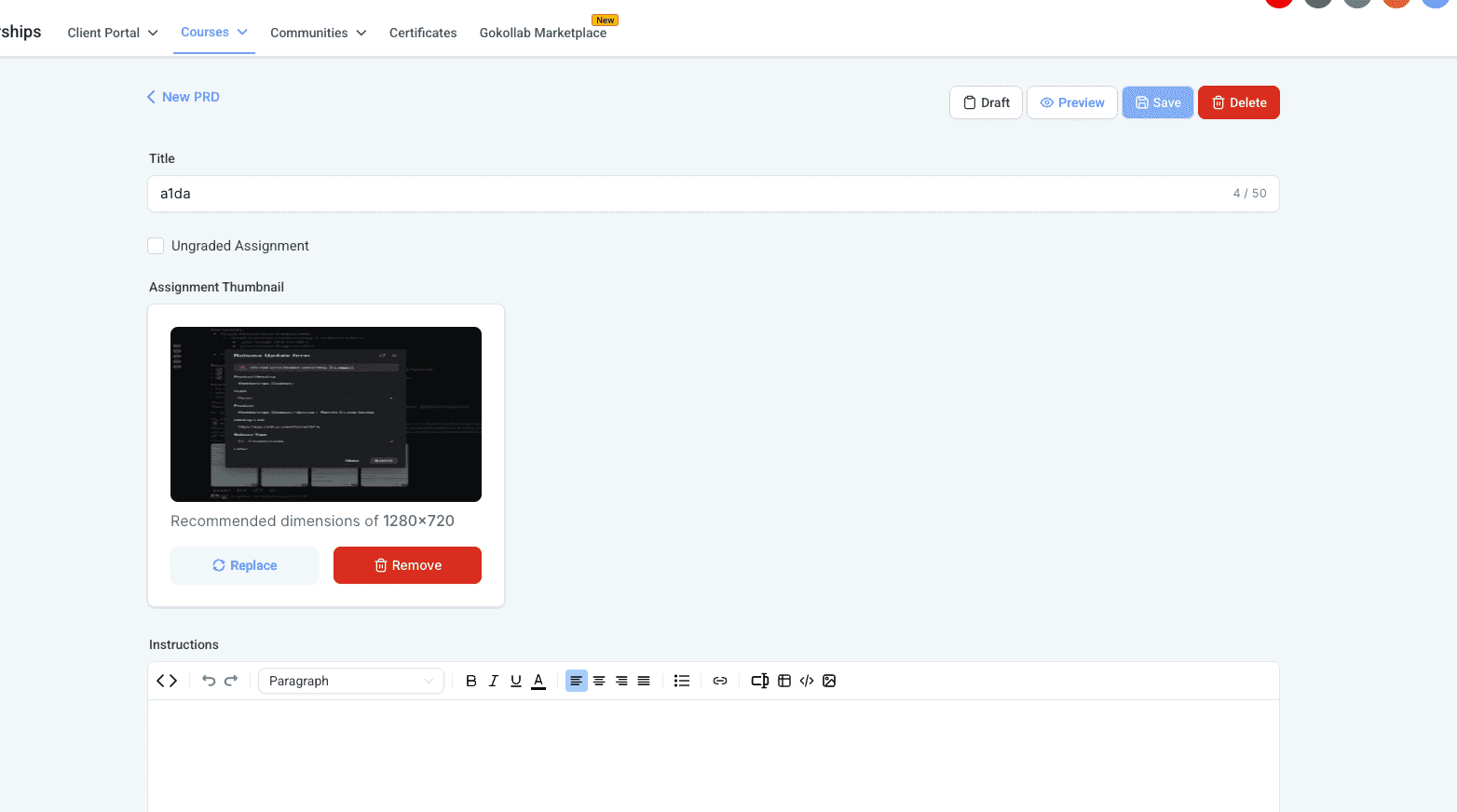The image size is (1457, 812).
Task: Click the undo arrow in the editor toolbar
Action: click(209, 681)
